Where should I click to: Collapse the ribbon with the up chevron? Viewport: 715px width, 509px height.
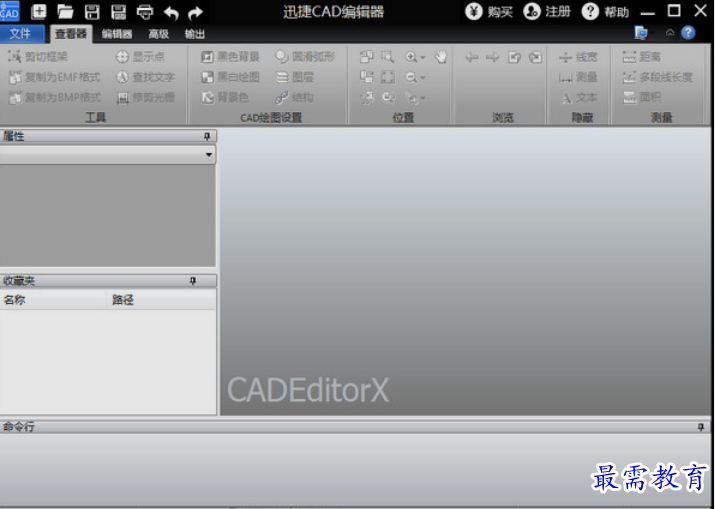pyautogui.click(x=670, y=32)
